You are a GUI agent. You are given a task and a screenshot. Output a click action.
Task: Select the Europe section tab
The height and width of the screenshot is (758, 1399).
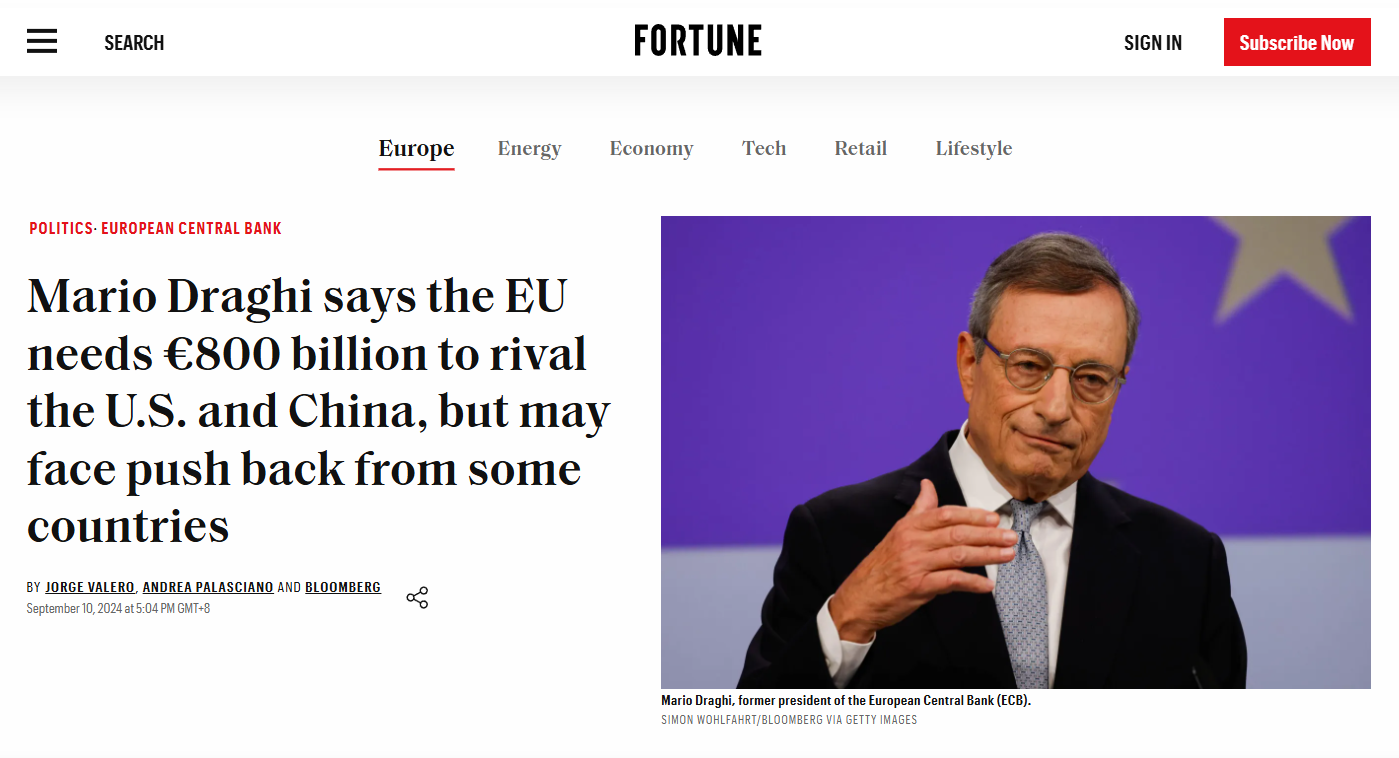416,149
